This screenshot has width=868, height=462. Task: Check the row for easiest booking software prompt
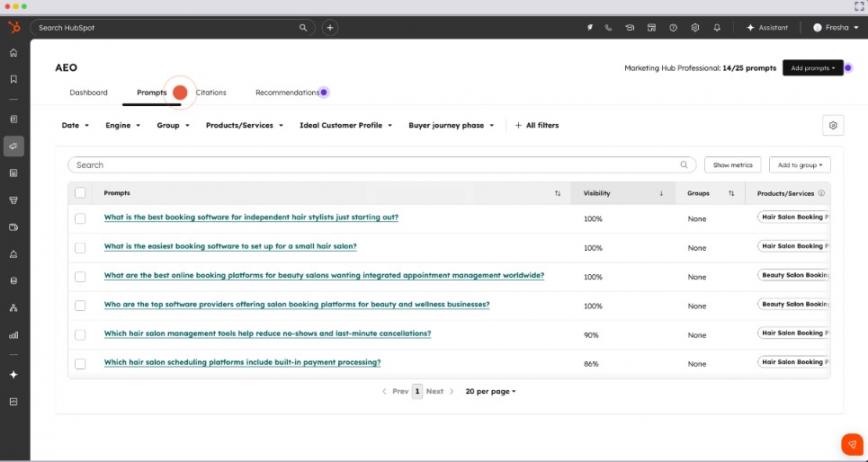(80, 248)
